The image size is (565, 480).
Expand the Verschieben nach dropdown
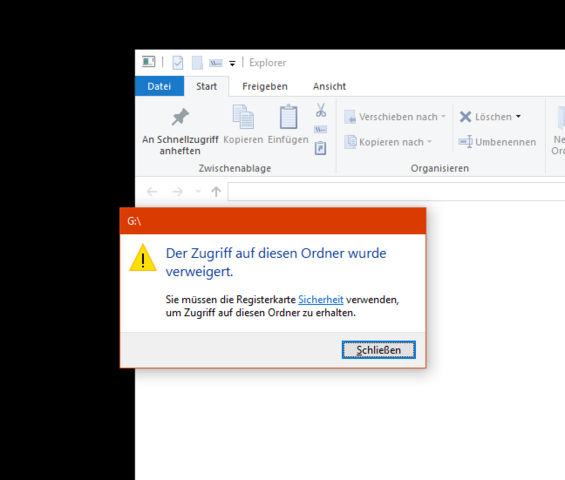[444, 116]
